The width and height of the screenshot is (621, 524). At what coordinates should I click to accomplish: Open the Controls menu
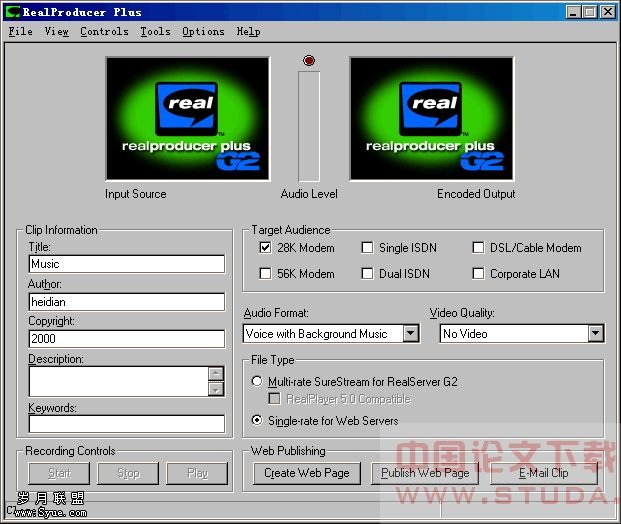[x=104, y=31]
